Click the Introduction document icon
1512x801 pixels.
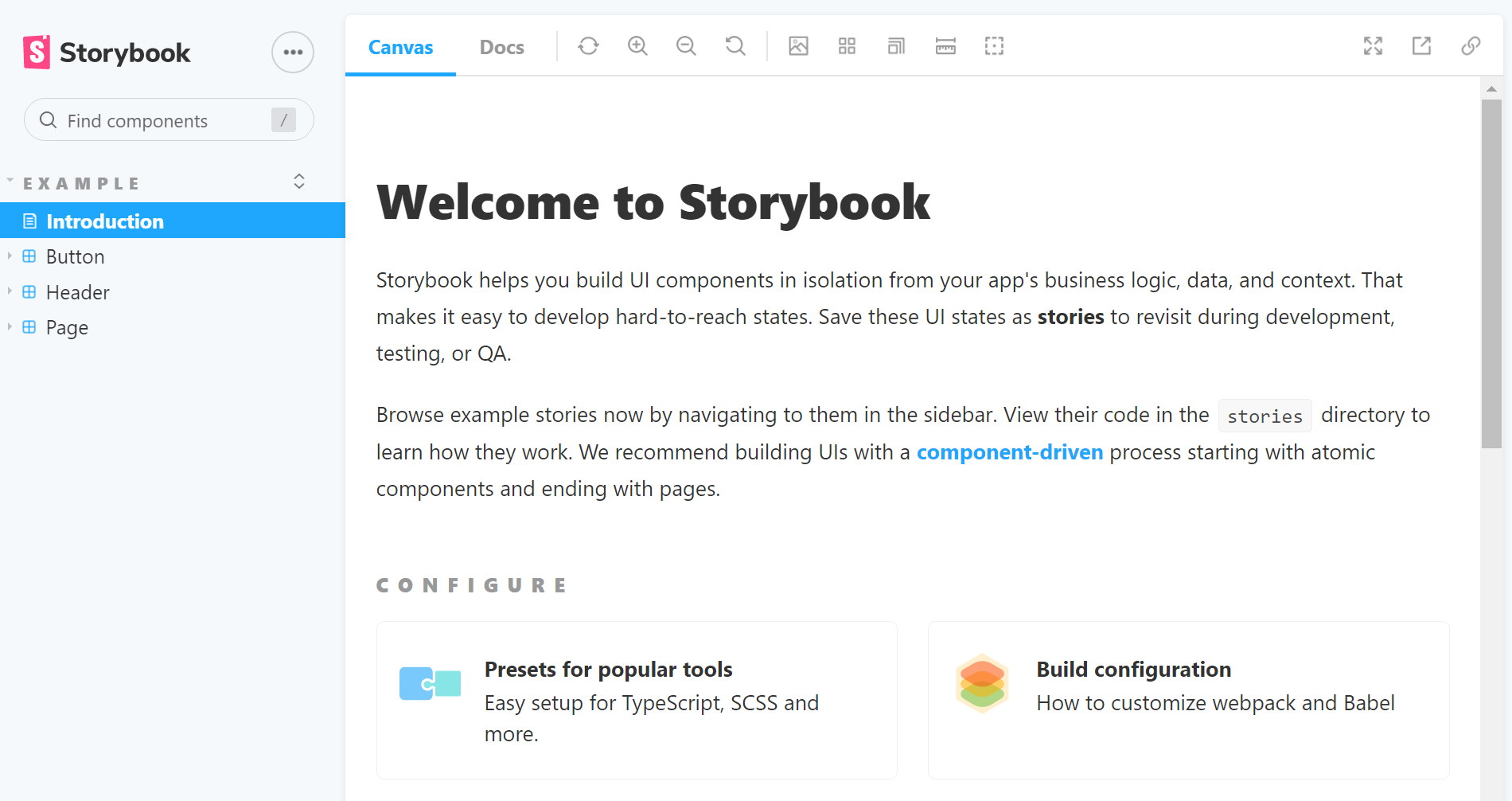tap(29, 221)
